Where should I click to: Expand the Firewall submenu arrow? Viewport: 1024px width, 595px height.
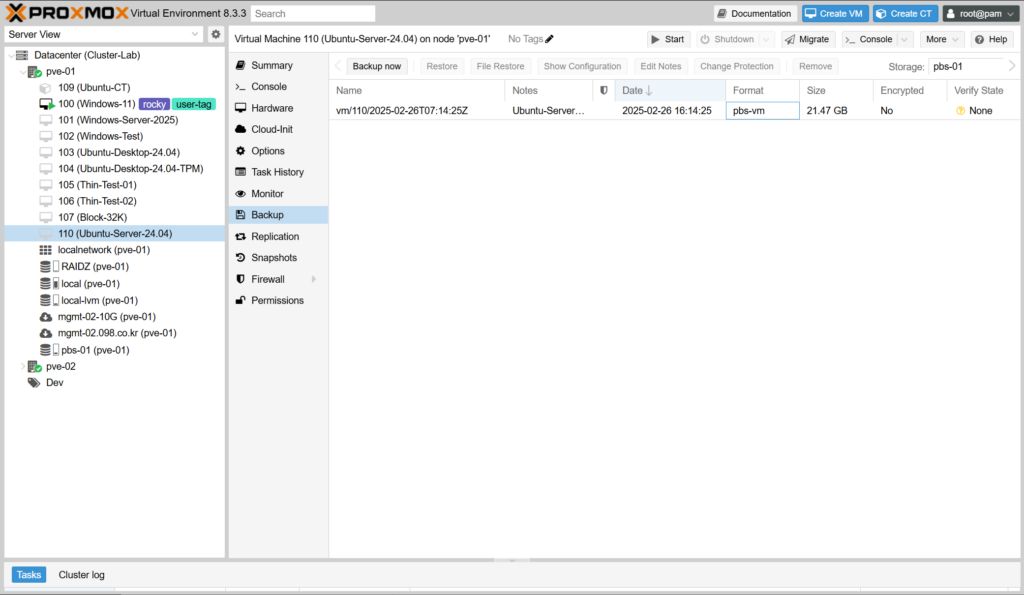pyautogui.click(x=314, y=280)
